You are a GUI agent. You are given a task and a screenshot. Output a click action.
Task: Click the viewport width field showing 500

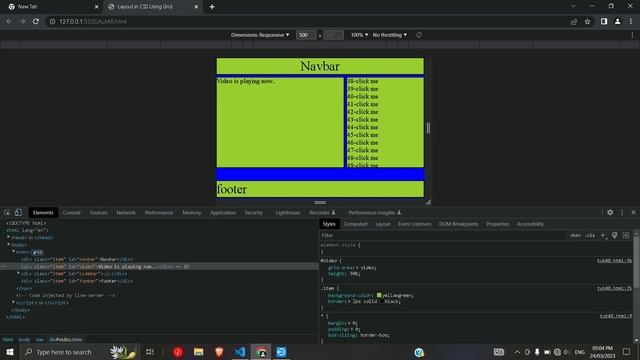pyautogui.click(x=306, y=35)
